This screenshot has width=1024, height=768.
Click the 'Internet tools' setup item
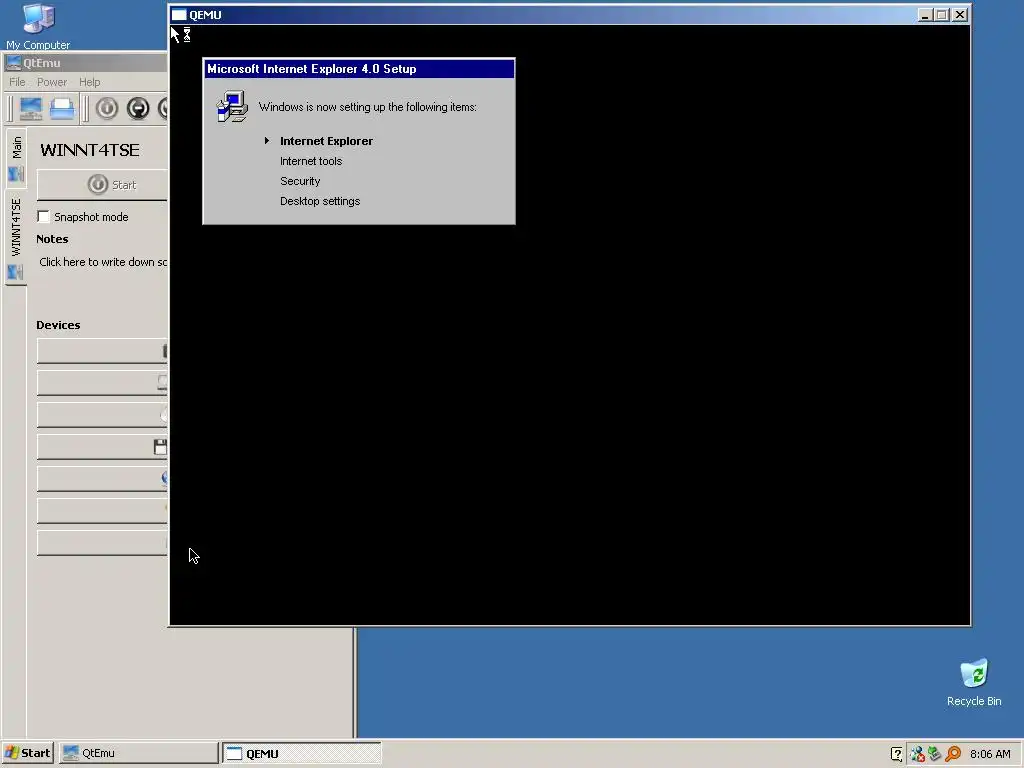[311, 161]
